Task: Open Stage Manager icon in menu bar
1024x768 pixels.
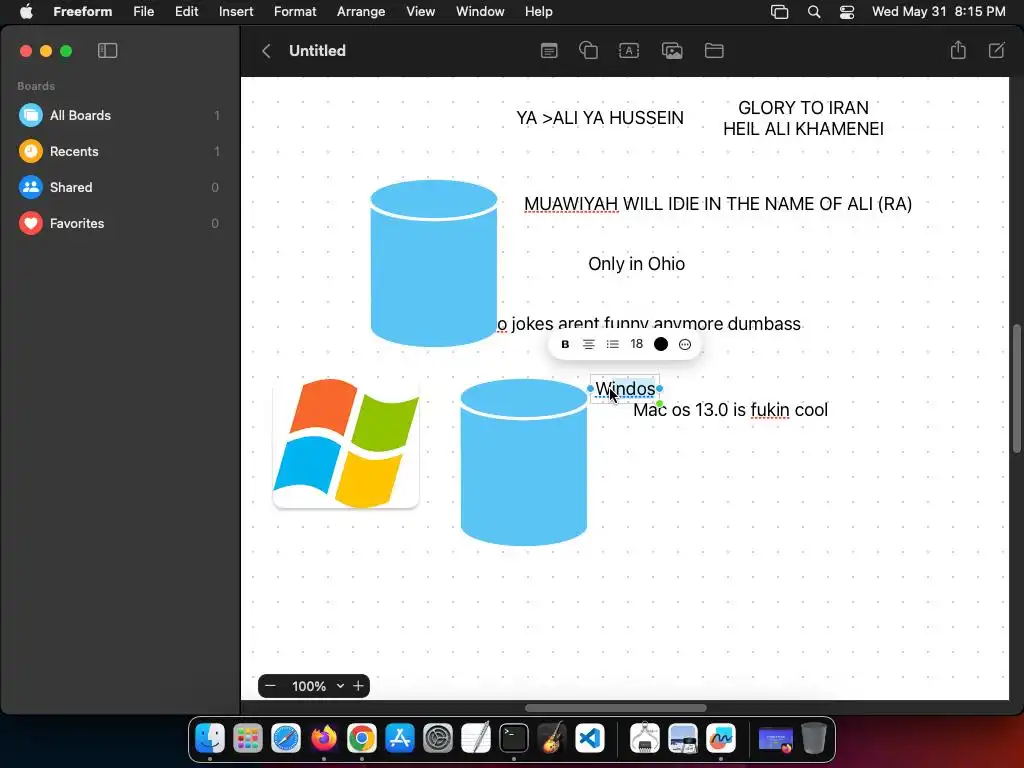Action: 780,12
